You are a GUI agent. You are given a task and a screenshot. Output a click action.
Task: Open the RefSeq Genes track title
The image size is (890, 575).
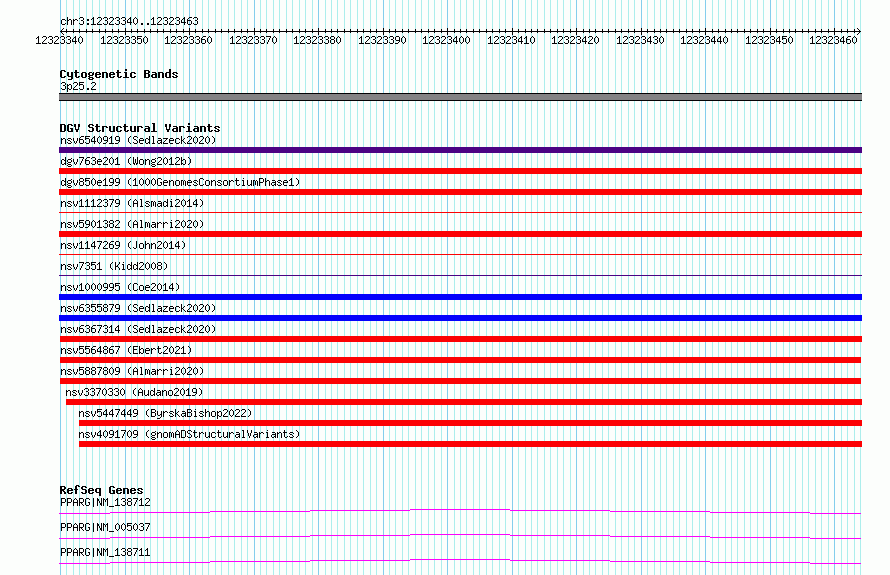coord(101,490)
